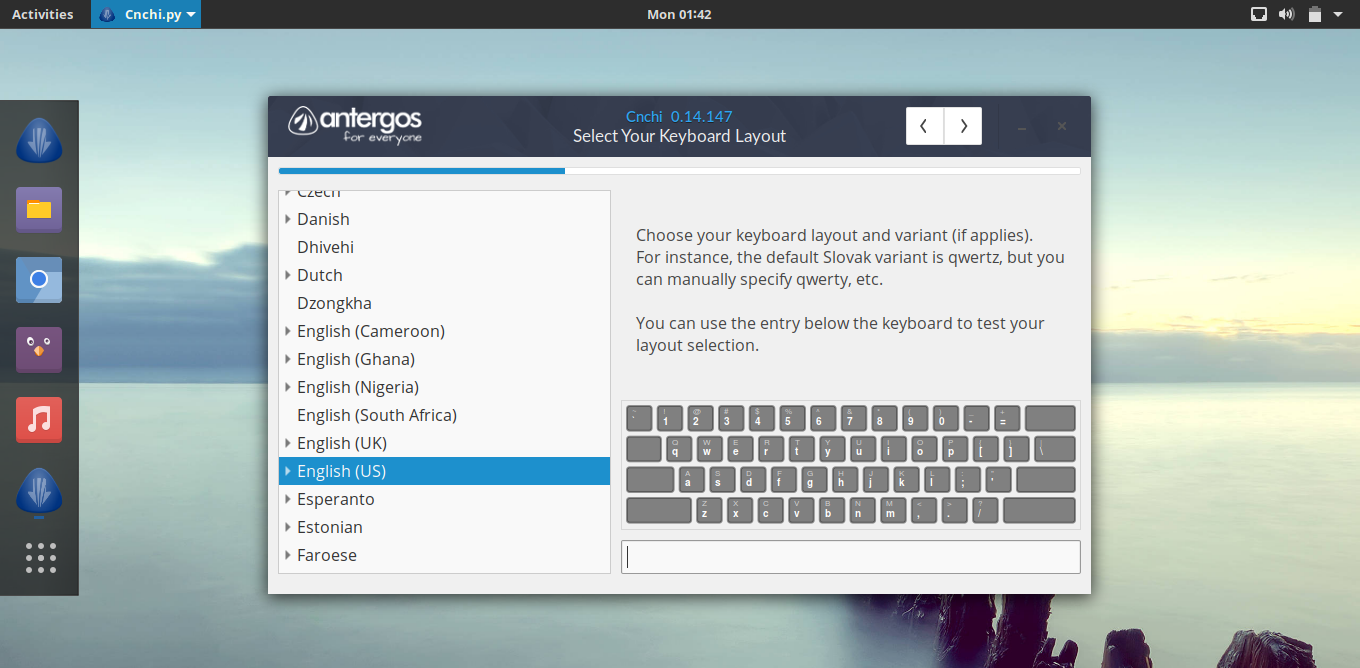Select the Esperanto keyboard layout
Viewport: 1360px width, 668px height.
point(335,499)
